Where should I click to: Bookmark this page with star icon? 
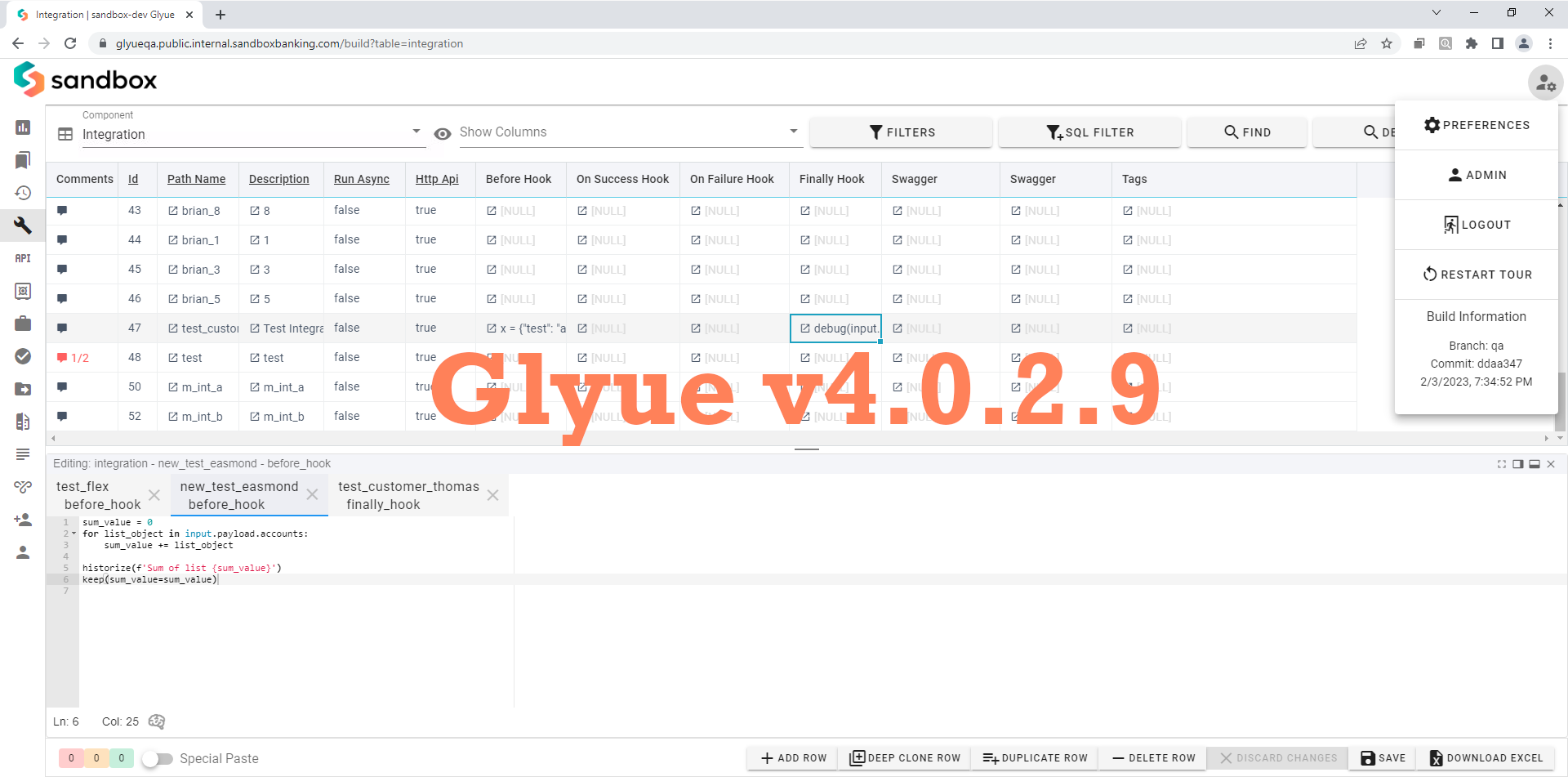point(1387,43)
